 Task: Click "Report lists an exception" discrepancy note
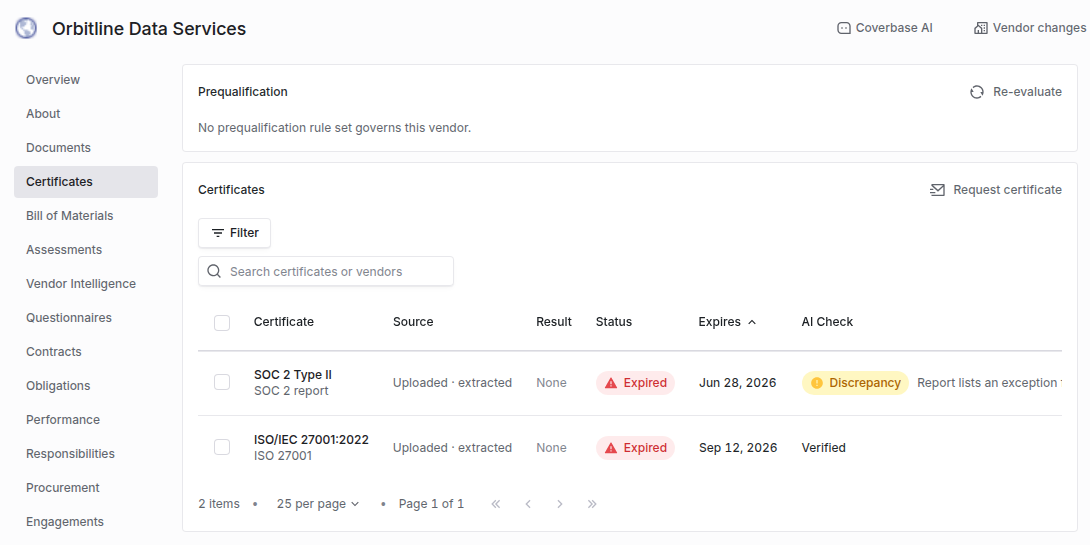[x=989, y=383]
